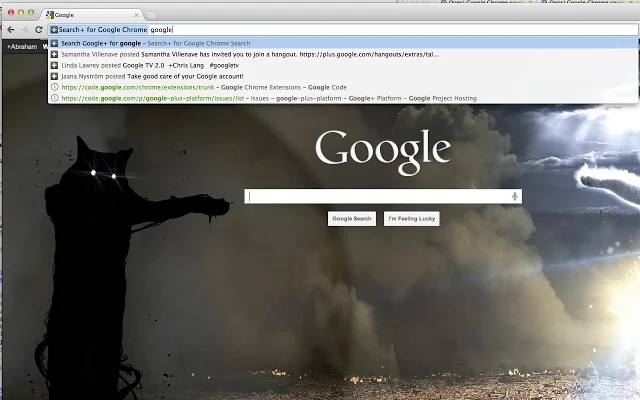Screen dimensions: 640x400
Task: Click the Search+ extension icon in the omnibox
Action: coord(54,29)
